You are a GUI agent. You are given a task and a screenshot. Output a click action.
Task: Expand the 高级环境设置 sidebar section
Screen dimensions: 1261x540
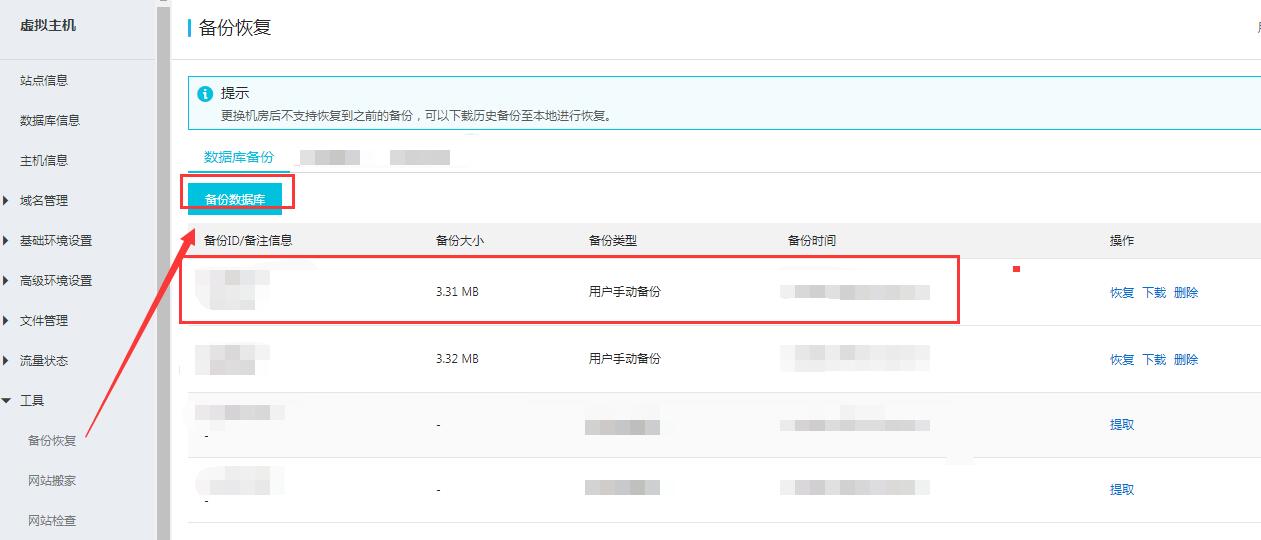(x=55, y=280)
